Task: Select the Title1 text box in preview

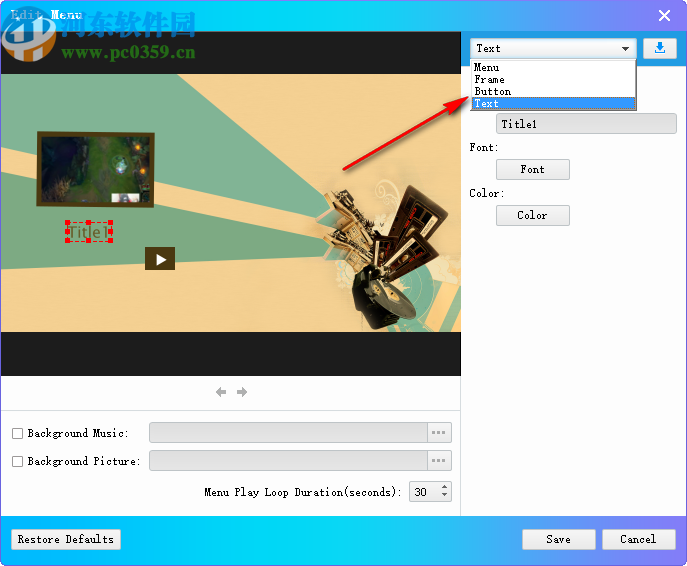Action: [89, 232]
